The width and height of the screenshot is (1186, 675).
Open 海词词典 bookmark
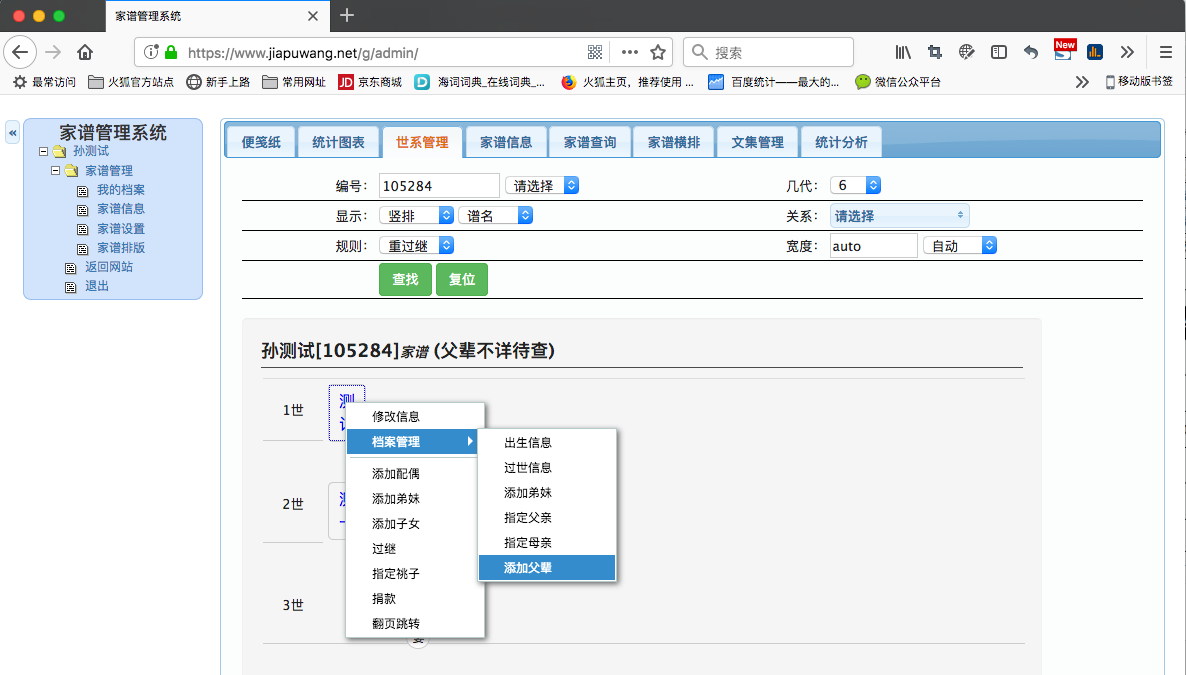pyautogui.click(x=480, y=82)
